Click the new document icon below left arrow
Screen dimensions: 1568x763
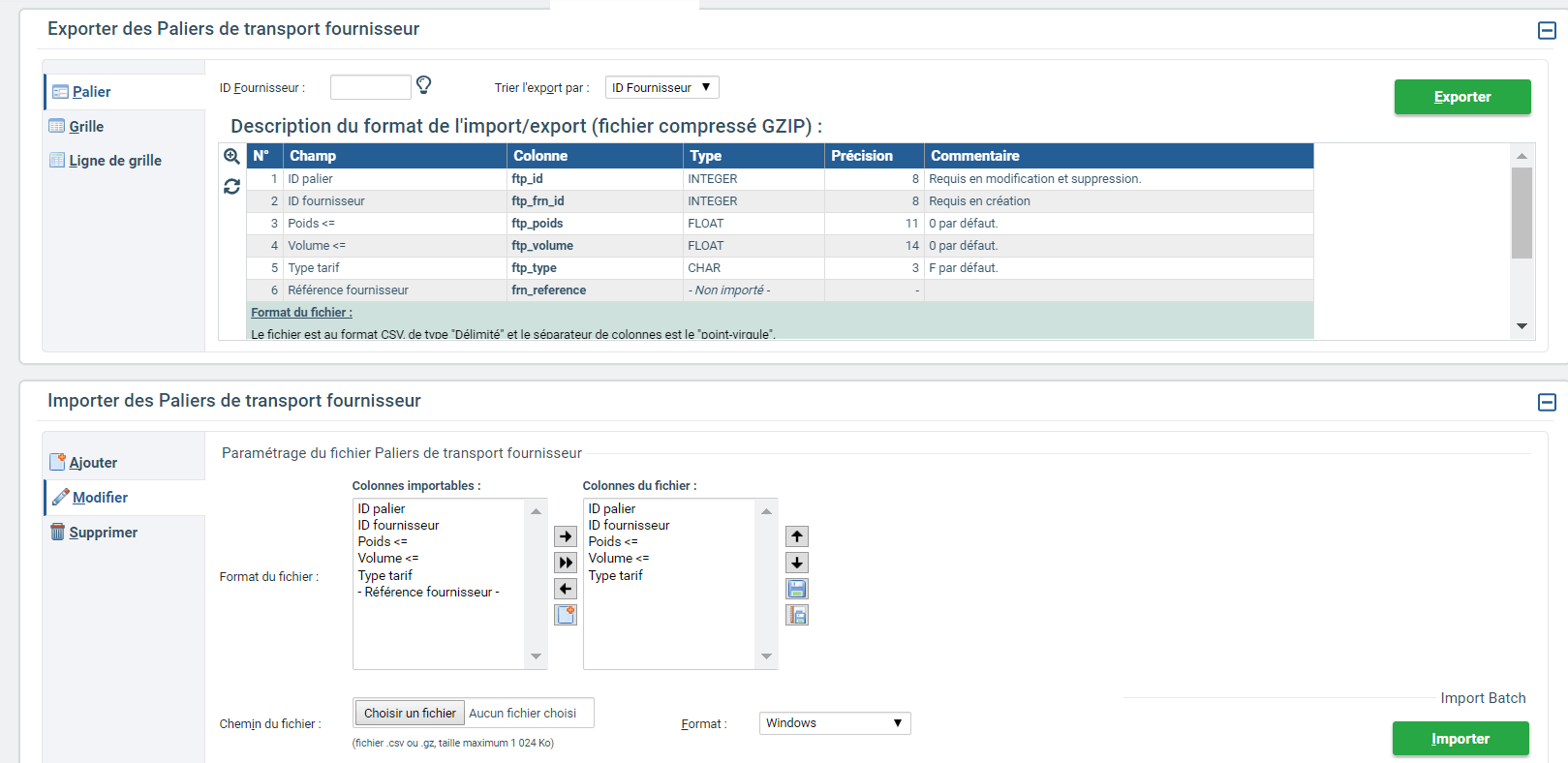[566, 615]
